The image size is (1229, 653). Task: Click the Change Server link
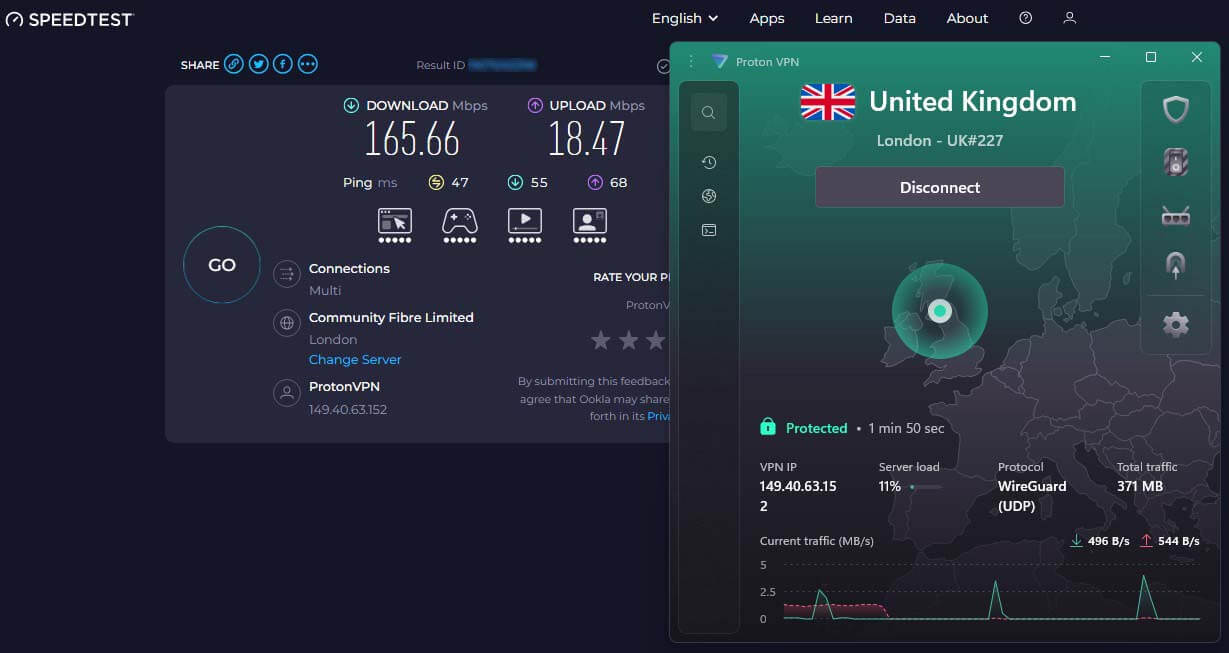pyautogui.click(x=355, y=359)
